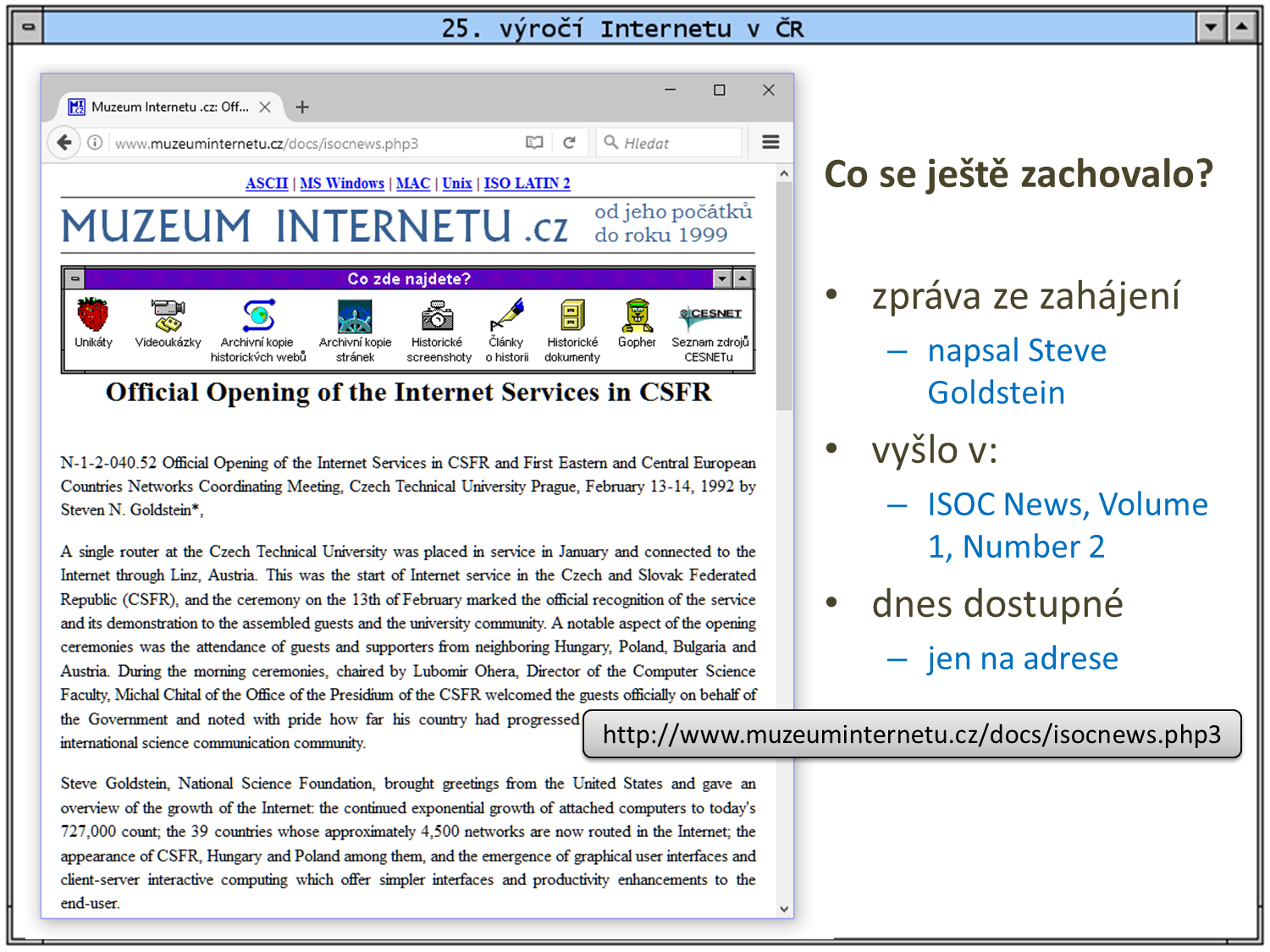The height and width of the screenshot is (952, 1270).
Task: Click the Muzeum Internetu tab favicon
Action: tap(77, 107)
